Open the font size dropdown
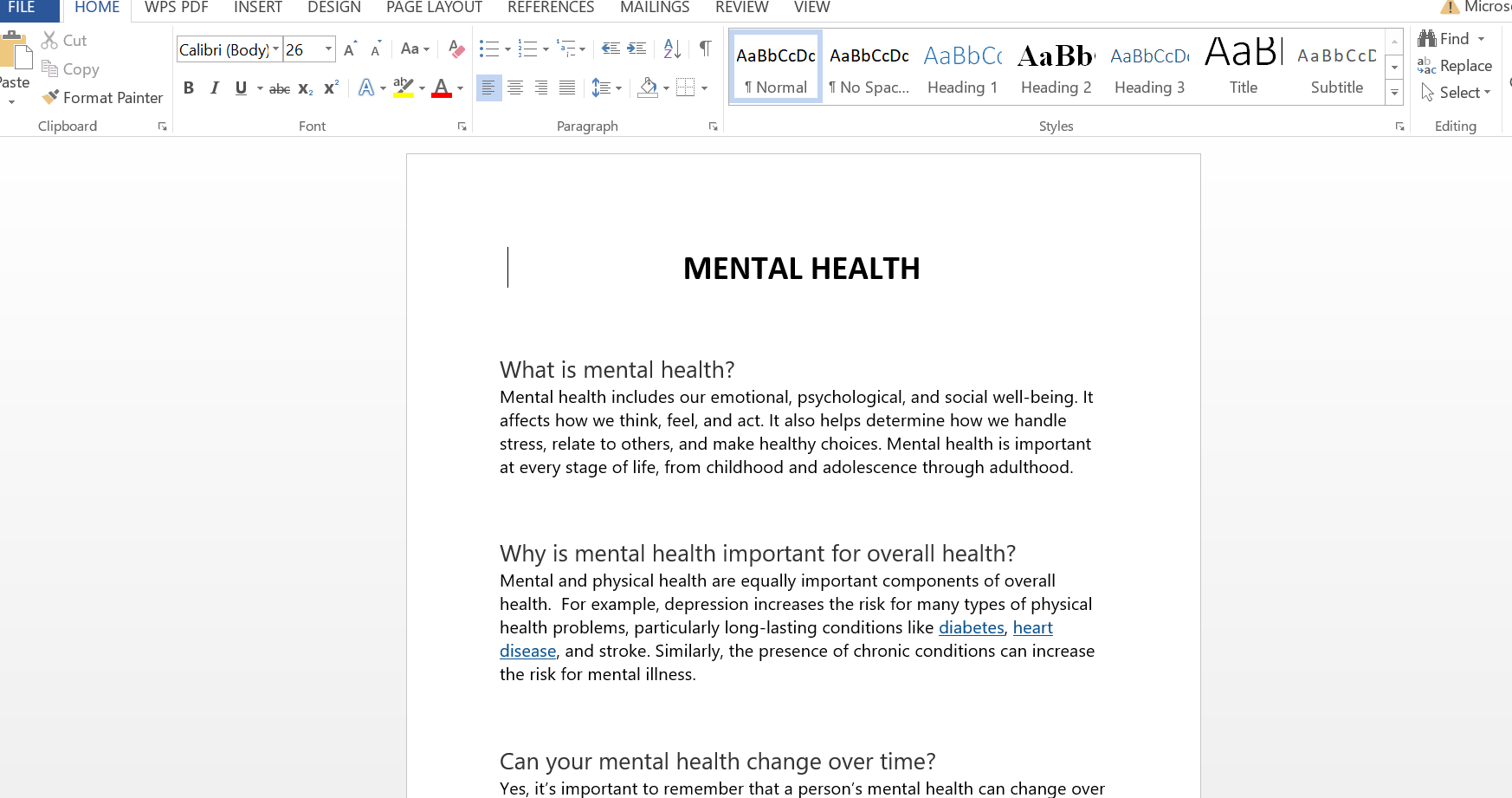 (x=329, y=49)
